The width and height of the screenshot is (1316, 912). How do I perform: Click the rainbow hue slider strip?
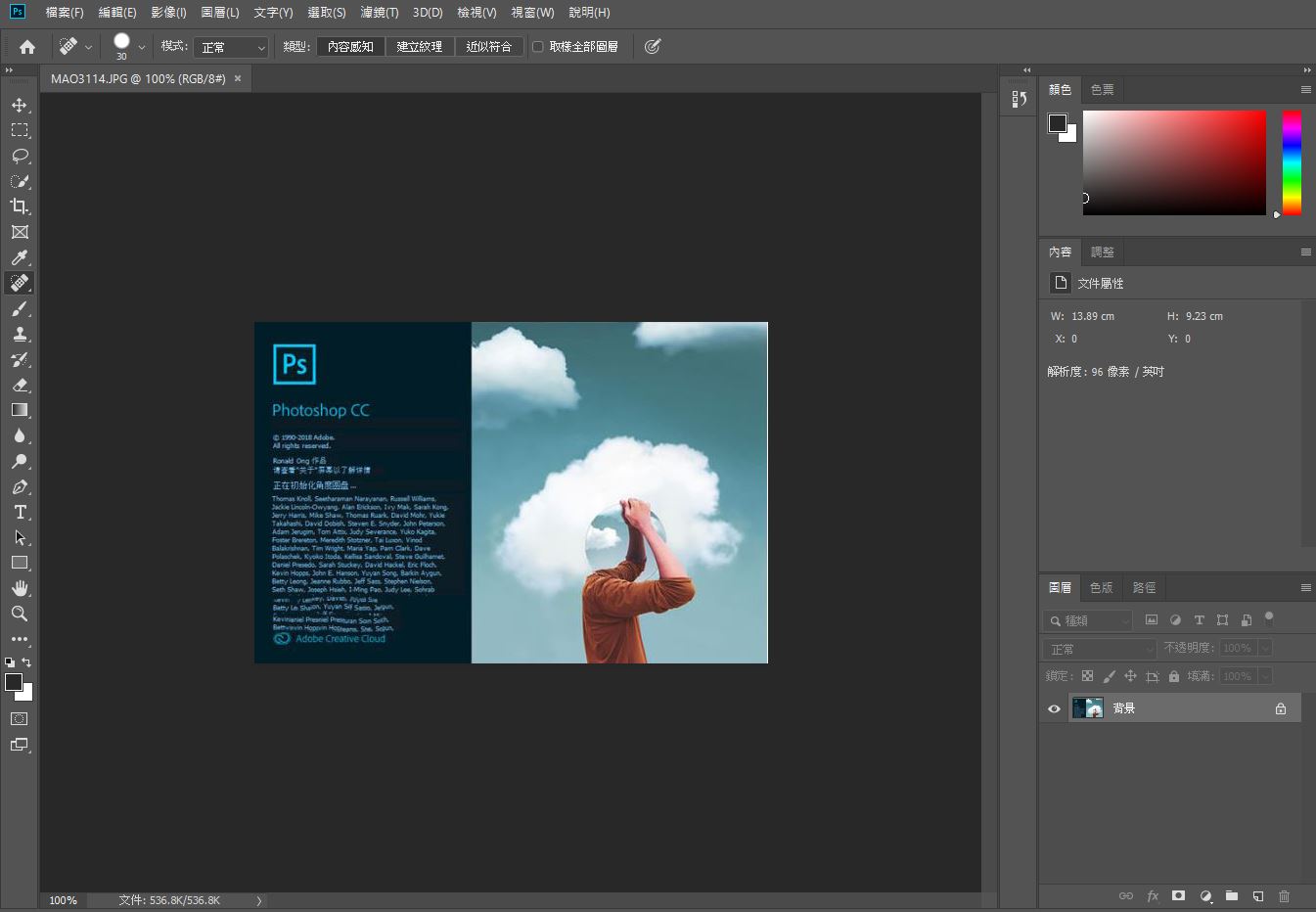(1292, 162)
